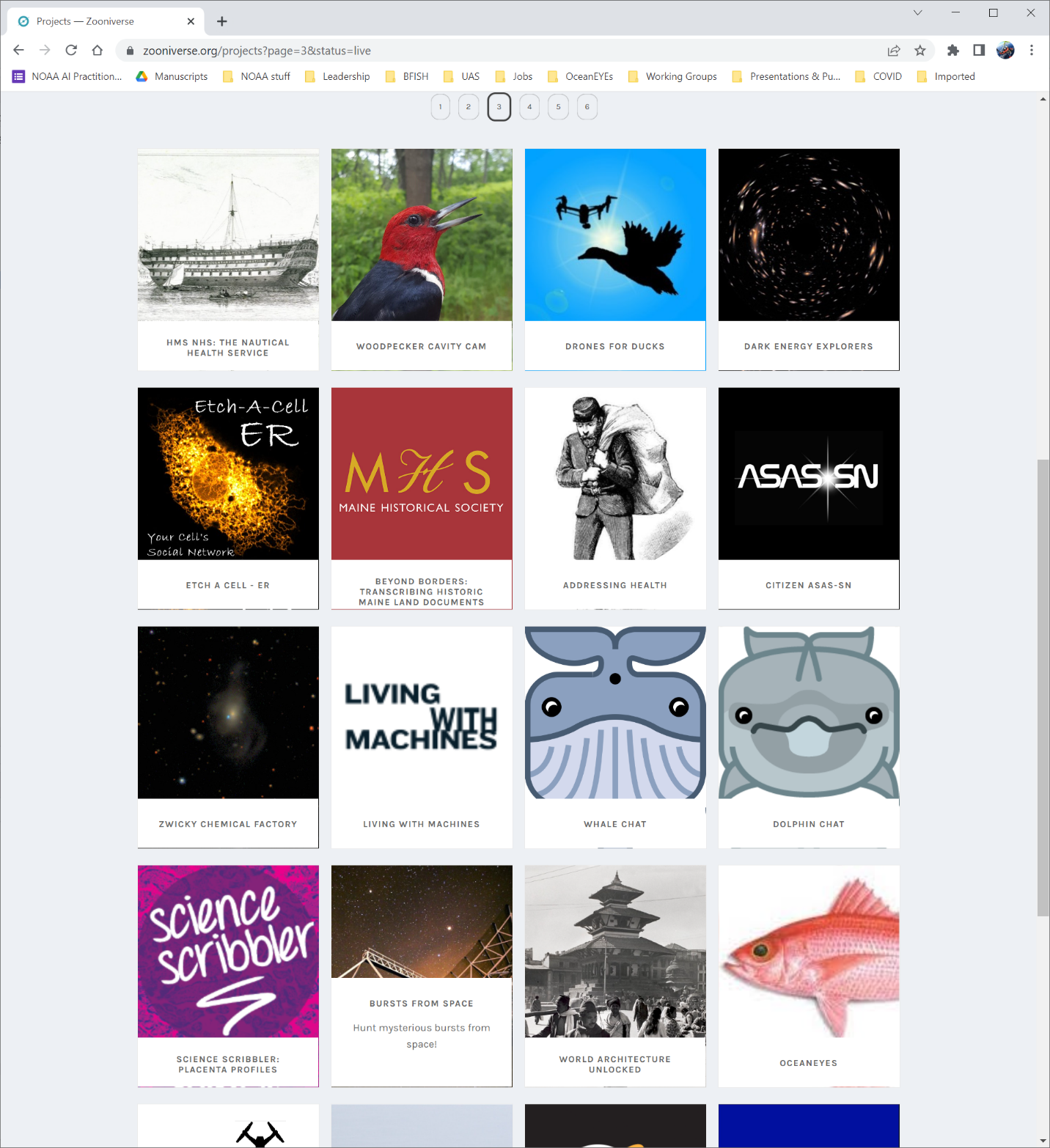The height and width of the screenshot is (1148, 1050).
Task: Click the 'Woodpecker Cavity Cam' title
Action: tap(422, 347)
